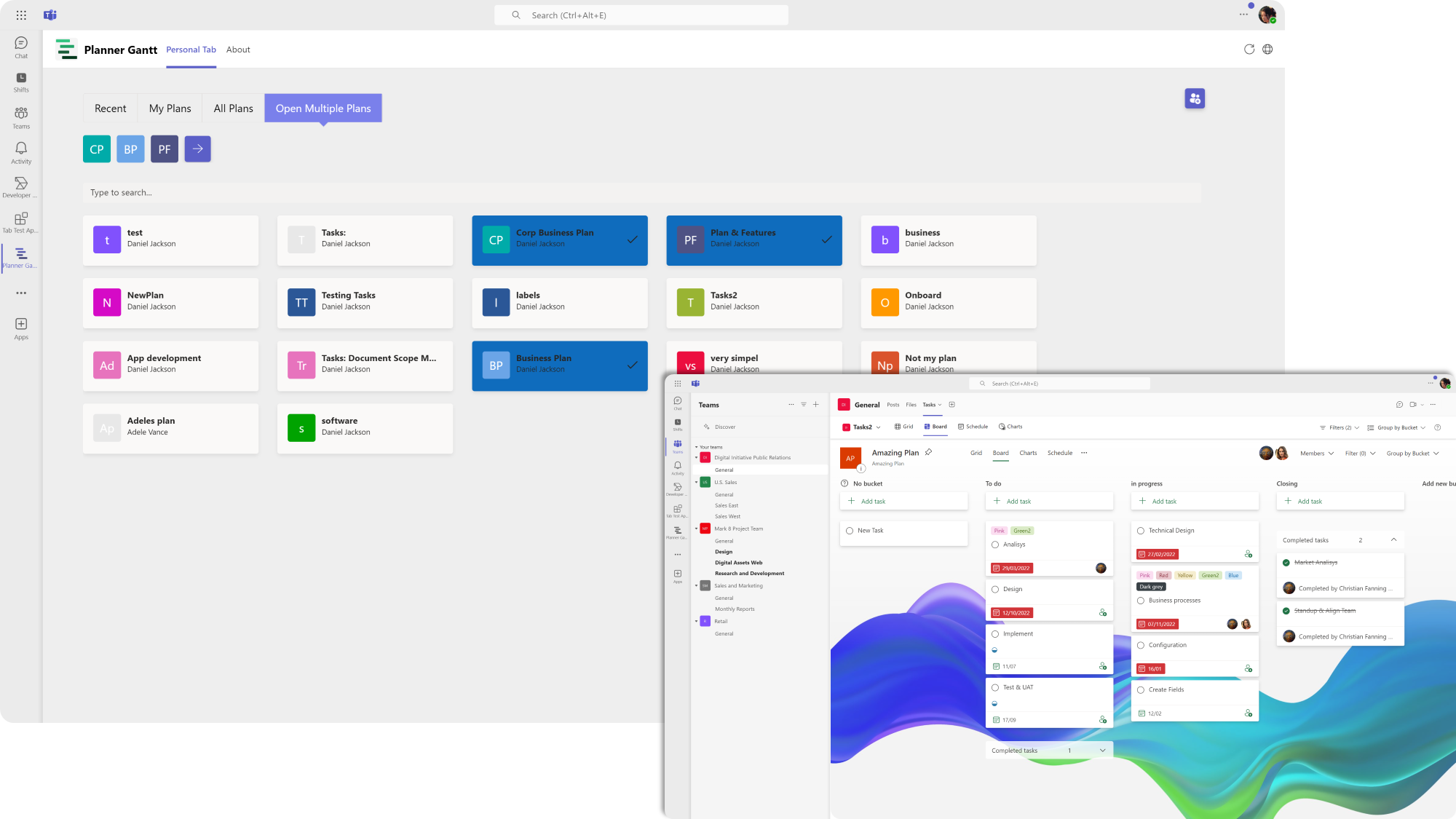
Task: Open help icon beside Group by Bucket
Action: (x=1437, y=427)
